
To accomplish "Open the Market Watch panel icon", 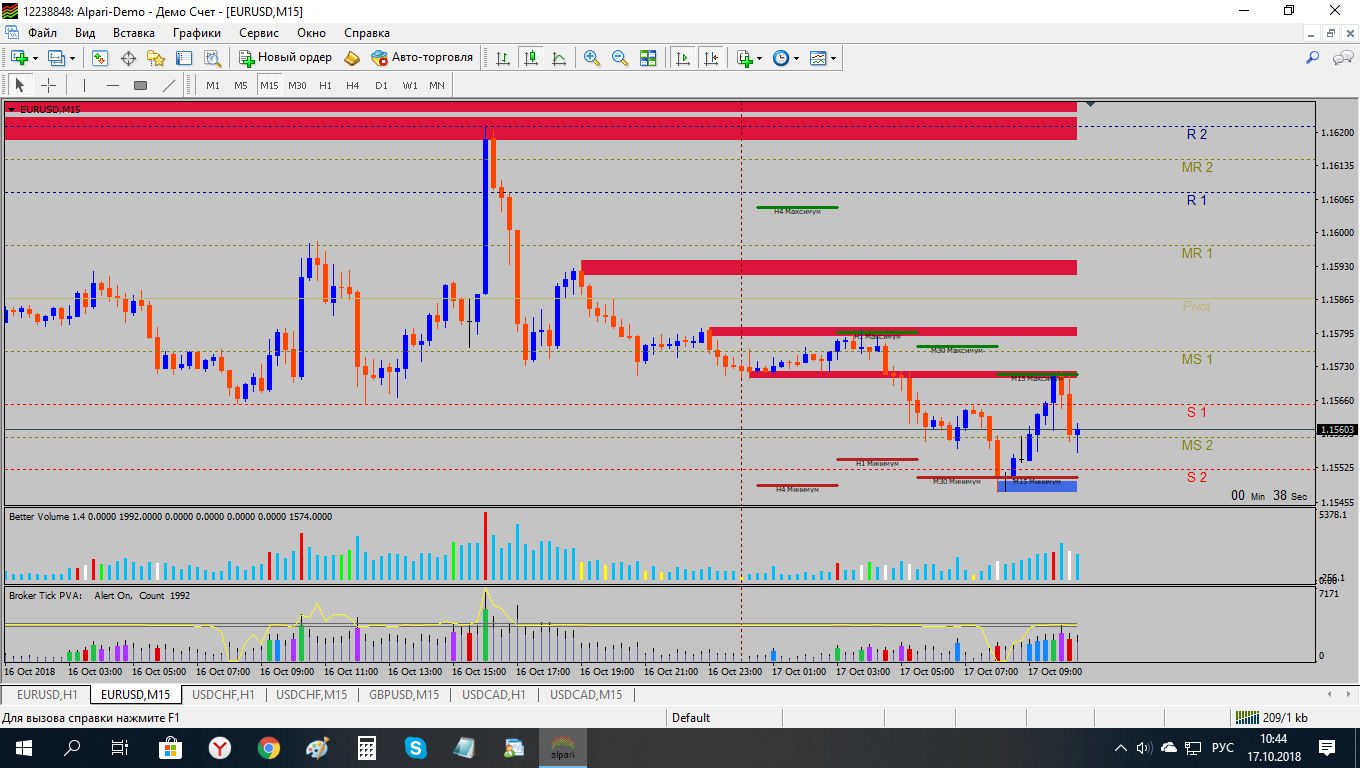I will (100, 58).
